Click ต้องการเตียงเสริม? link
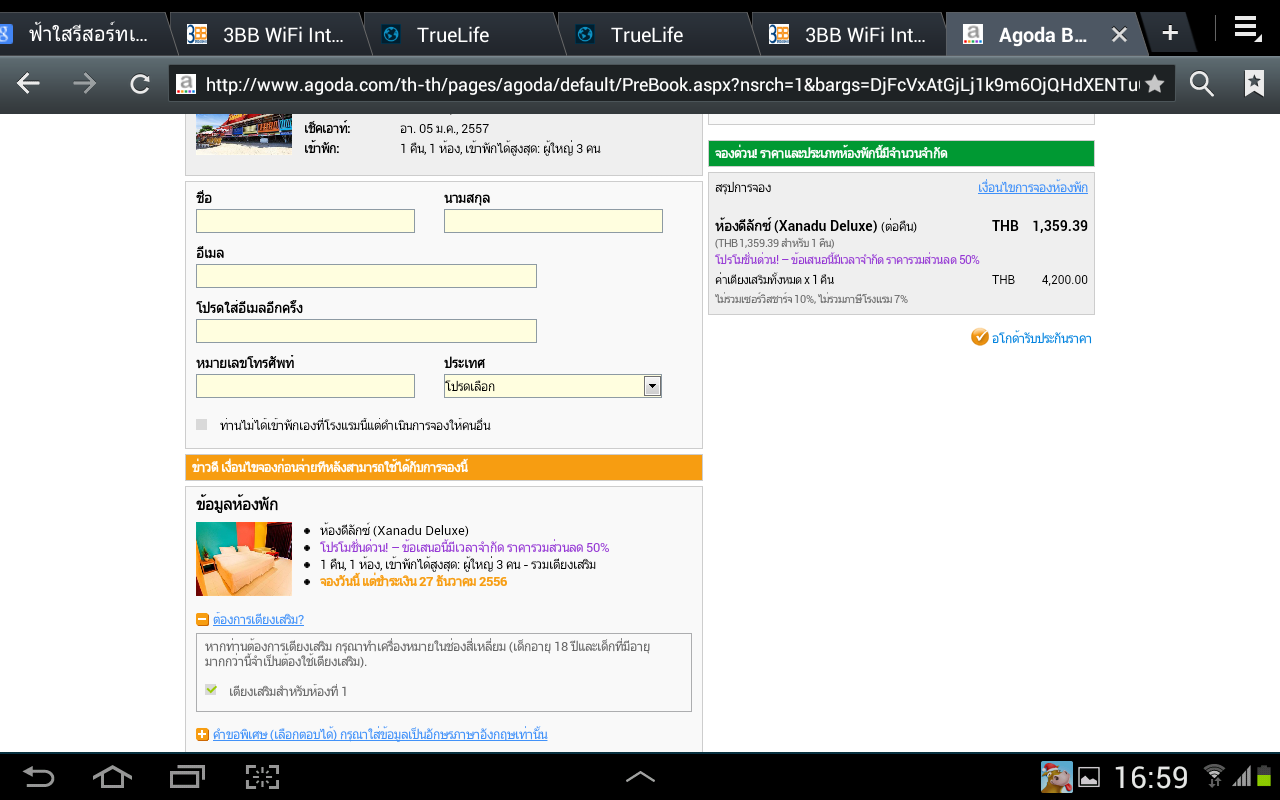Screen dimensions: 1280x800 258,620
